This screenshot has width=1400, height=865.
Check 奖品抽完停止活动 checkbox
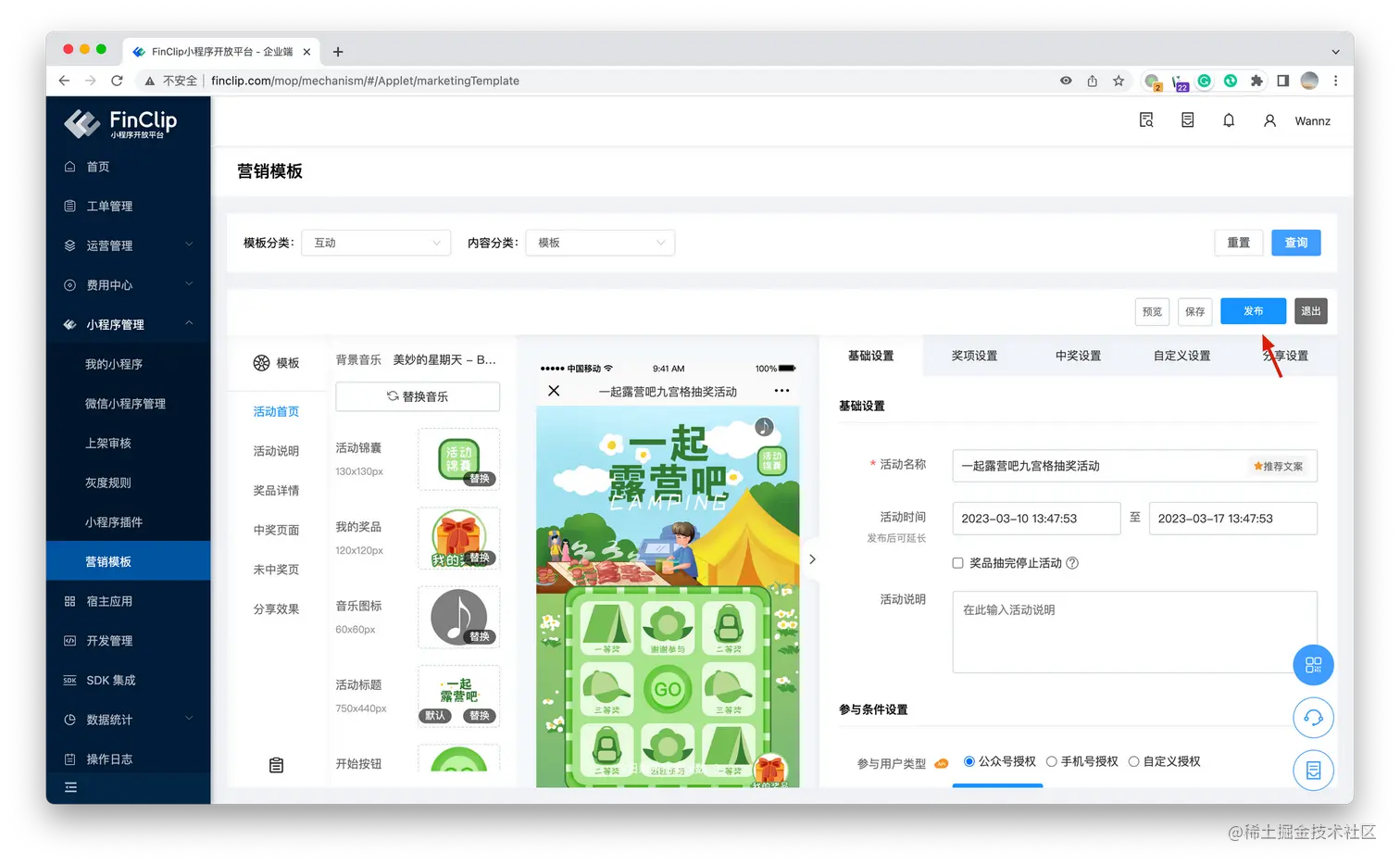point(958,563)
